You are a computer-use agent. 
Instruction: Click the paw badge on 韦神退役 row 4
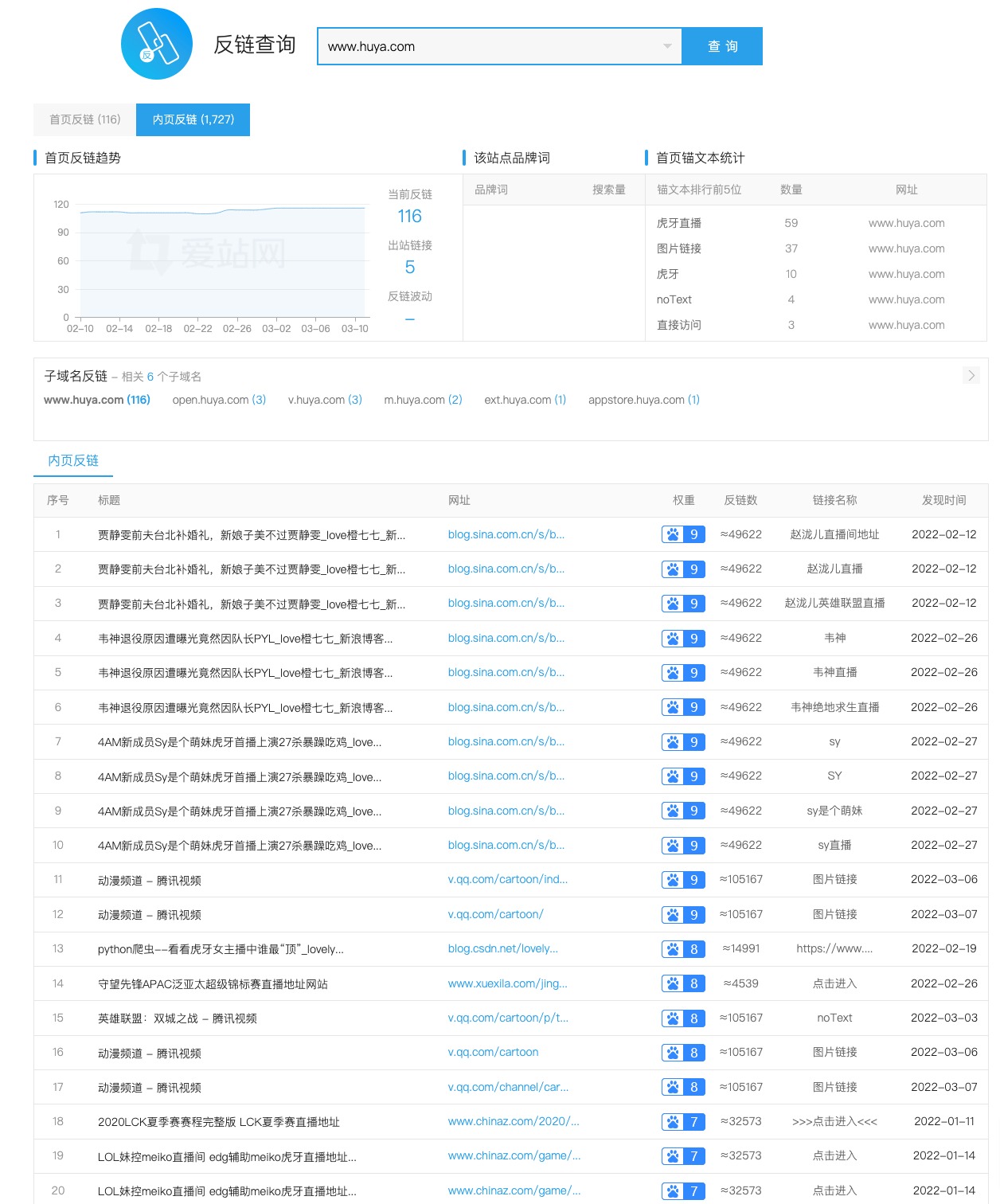coord(682,638)
